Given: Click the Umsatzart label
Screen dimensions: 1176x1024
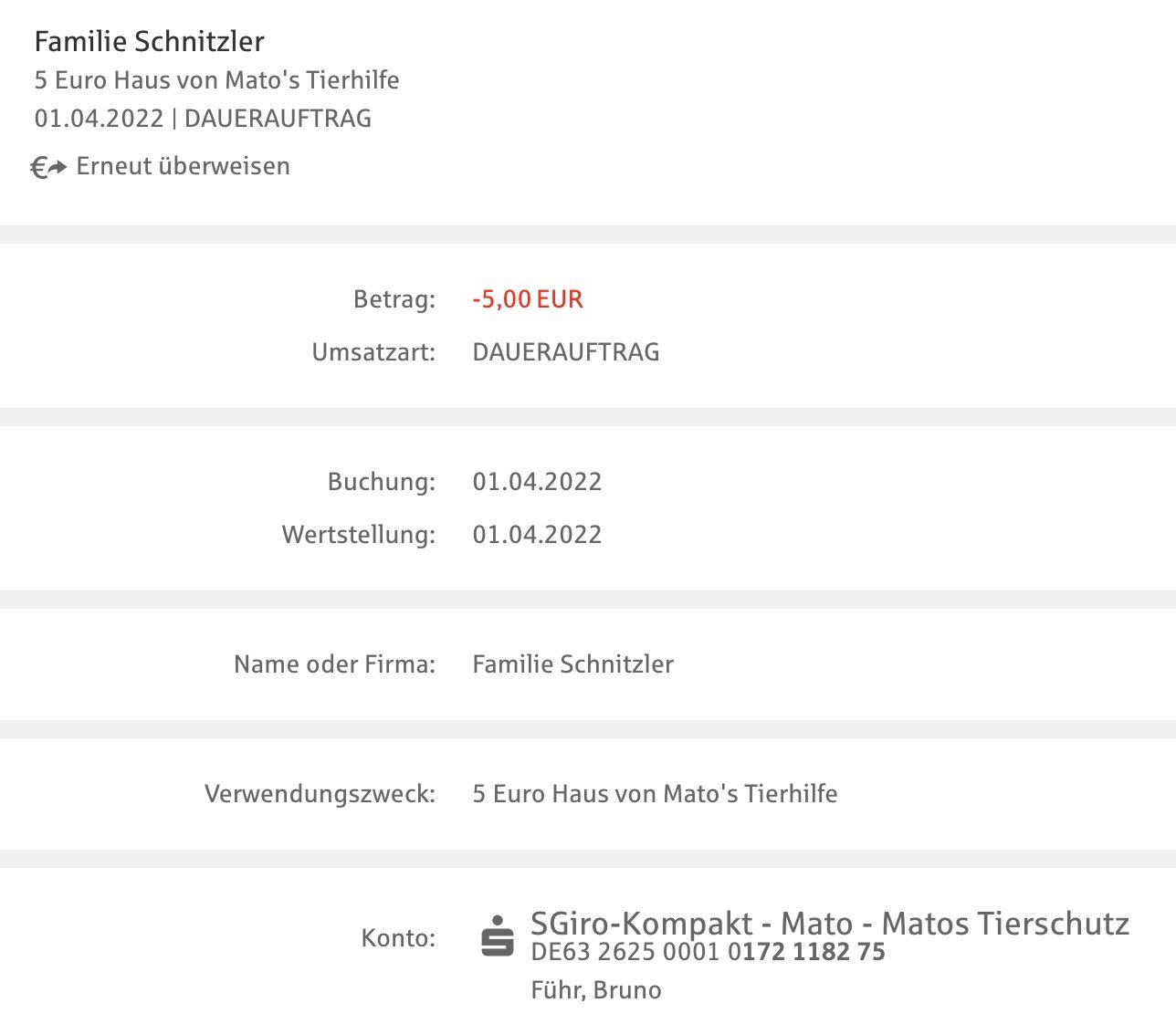Looking at the screenshot, I should tap(374, 352).
